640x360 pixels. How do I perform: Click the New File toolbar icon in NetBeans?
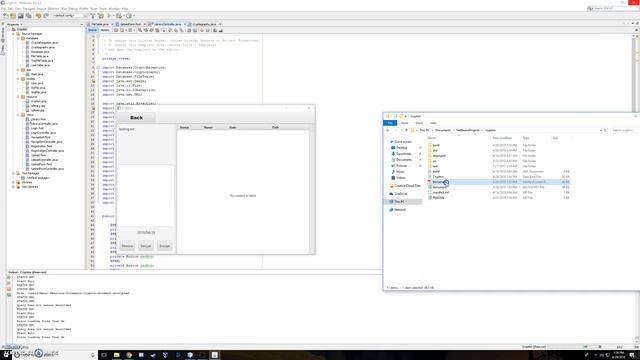pos(5,16)
